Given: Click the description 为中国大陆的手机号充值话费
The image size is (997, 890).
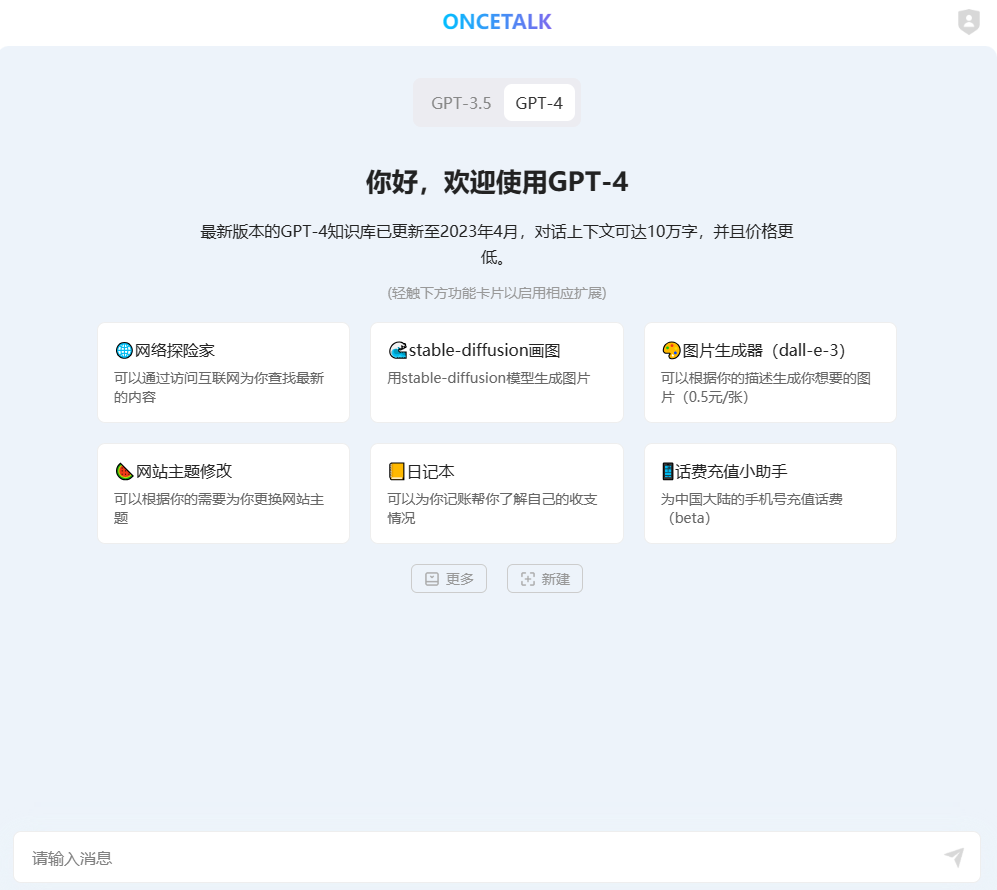Looking at the screenshot, I should pos(752,509).
